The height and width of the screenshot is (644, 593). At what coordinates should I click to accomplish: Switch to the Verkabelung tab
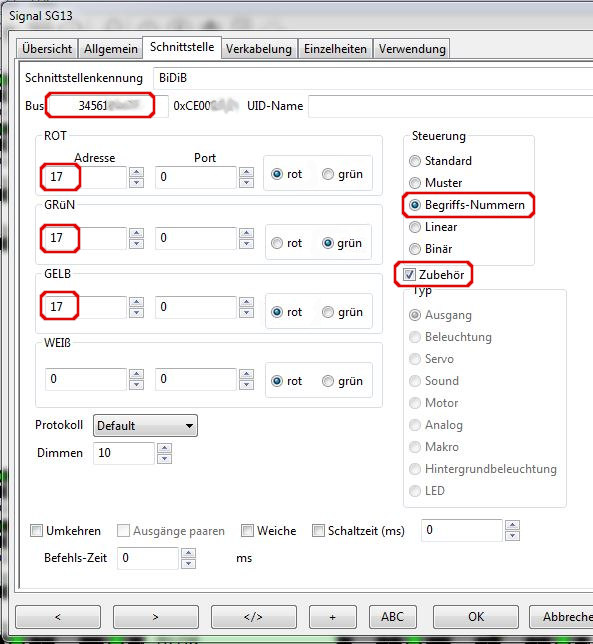259,49
